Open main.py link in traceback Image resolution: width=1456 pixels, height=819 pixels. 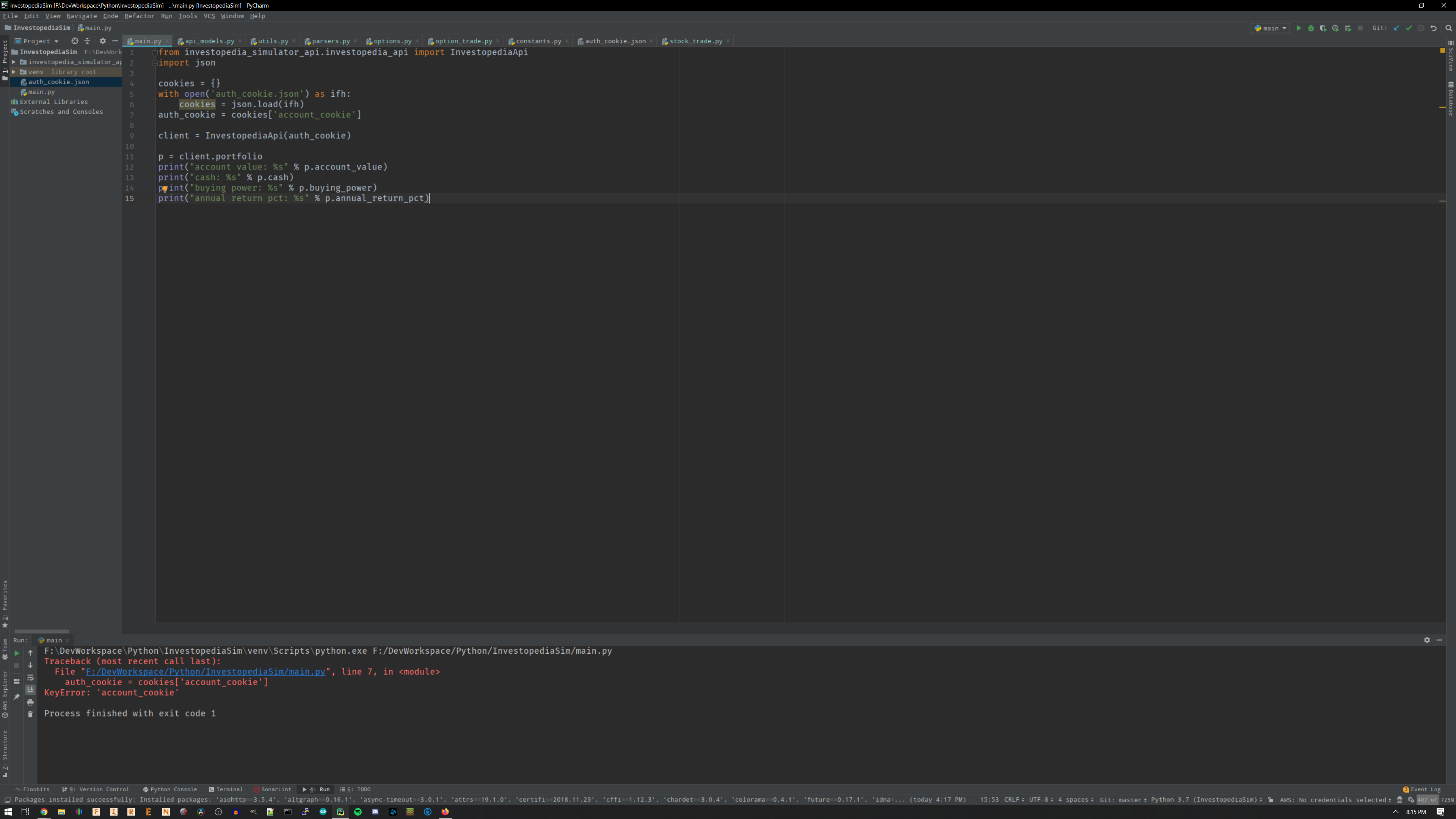click(x=205, y=672)
